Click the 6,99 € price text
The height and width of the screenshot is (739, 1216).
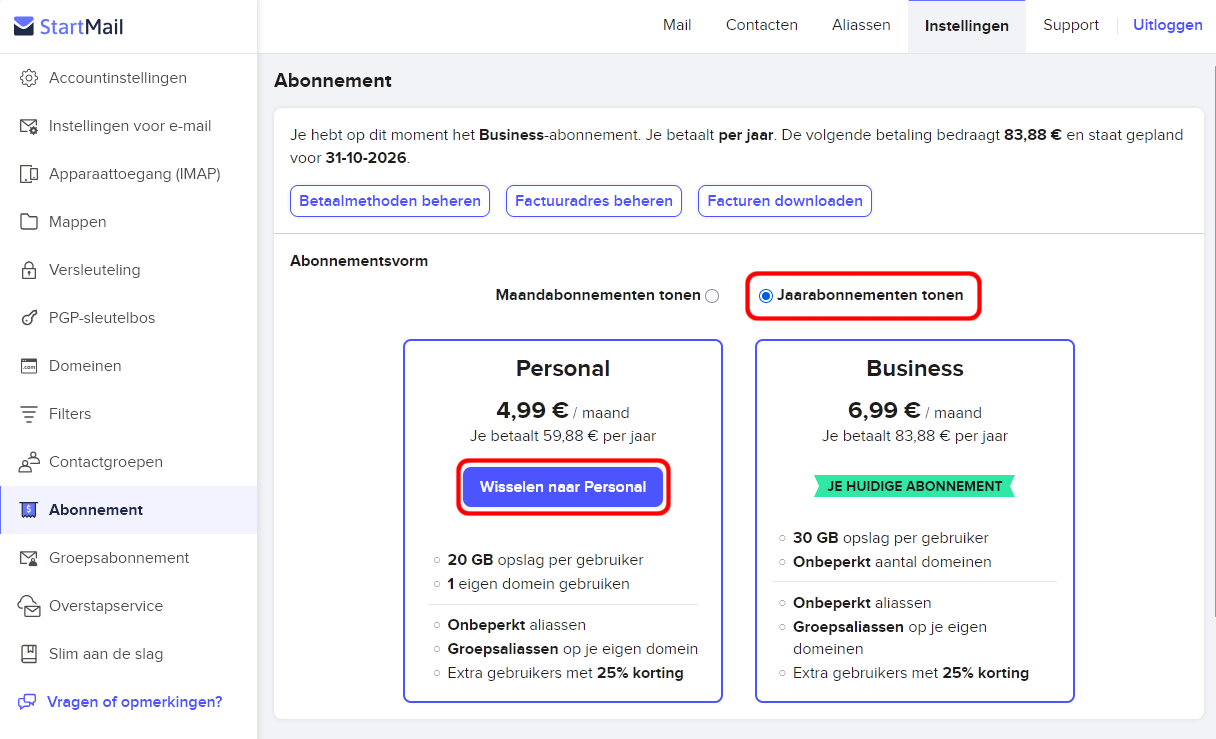tap(884, 411)
